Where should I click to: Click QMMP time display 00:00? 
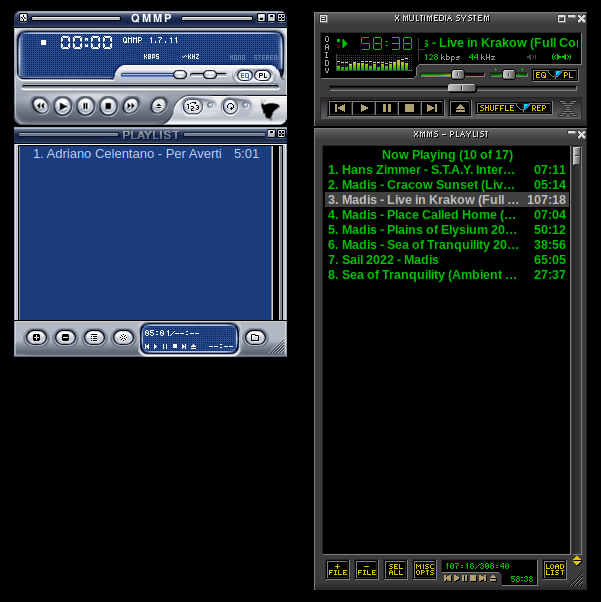pos(86,42)
